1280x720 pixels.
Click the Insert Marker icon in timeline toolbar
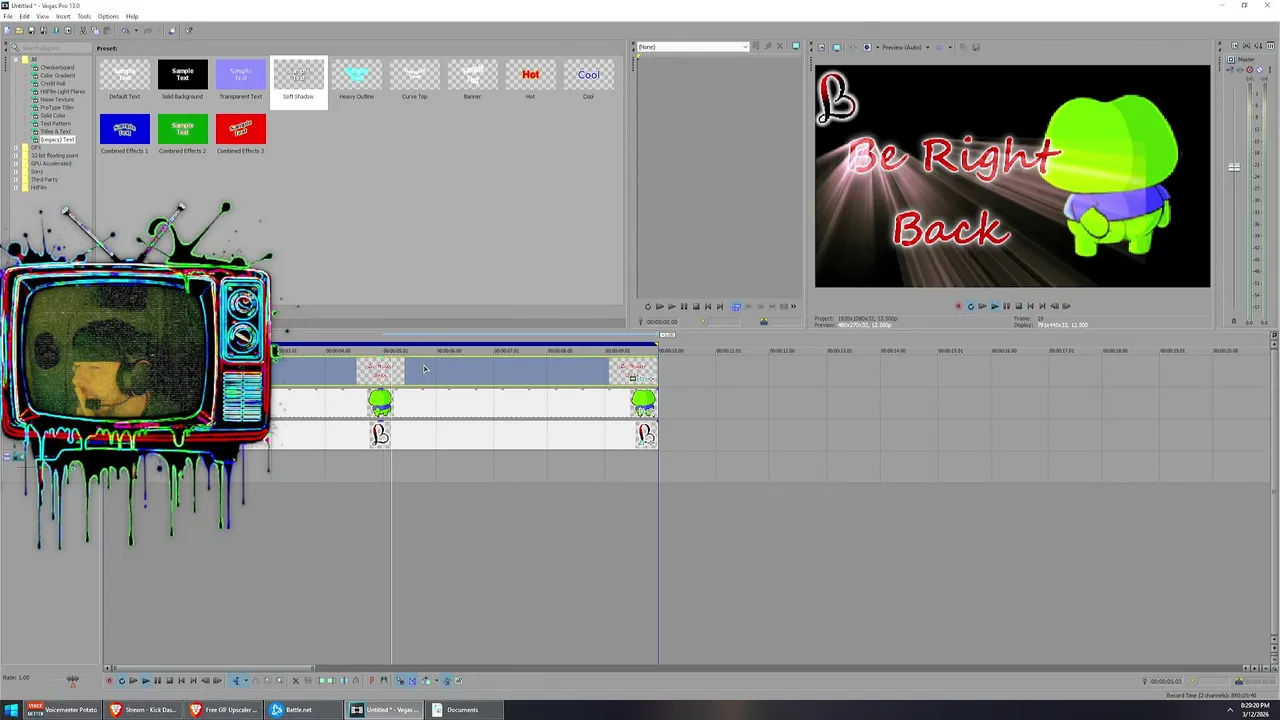click(x=372, y=681)
